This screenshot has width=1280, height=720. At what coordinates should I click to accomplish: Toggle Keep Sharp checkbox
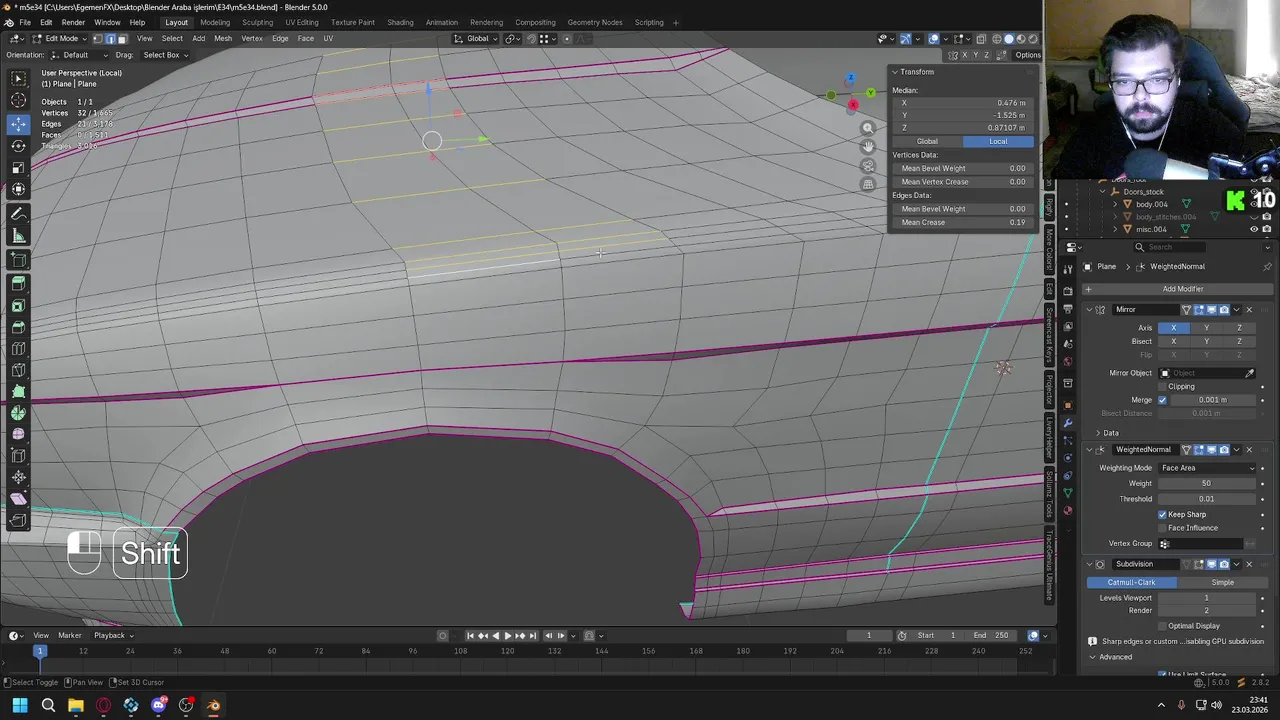click(x=1162, y=515)
